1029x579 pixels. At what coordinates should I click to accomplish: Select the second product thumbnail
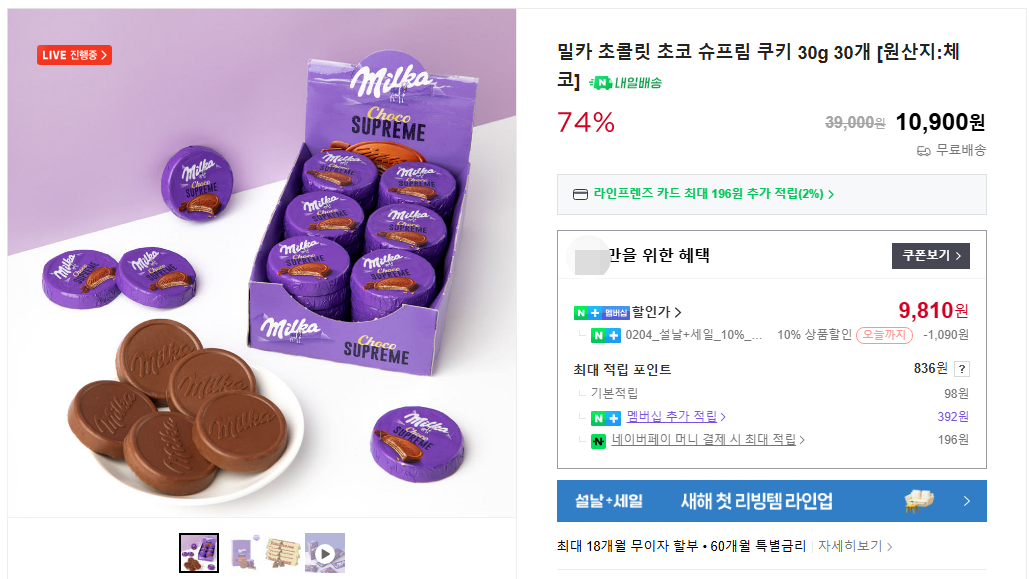tap(241, 553)
